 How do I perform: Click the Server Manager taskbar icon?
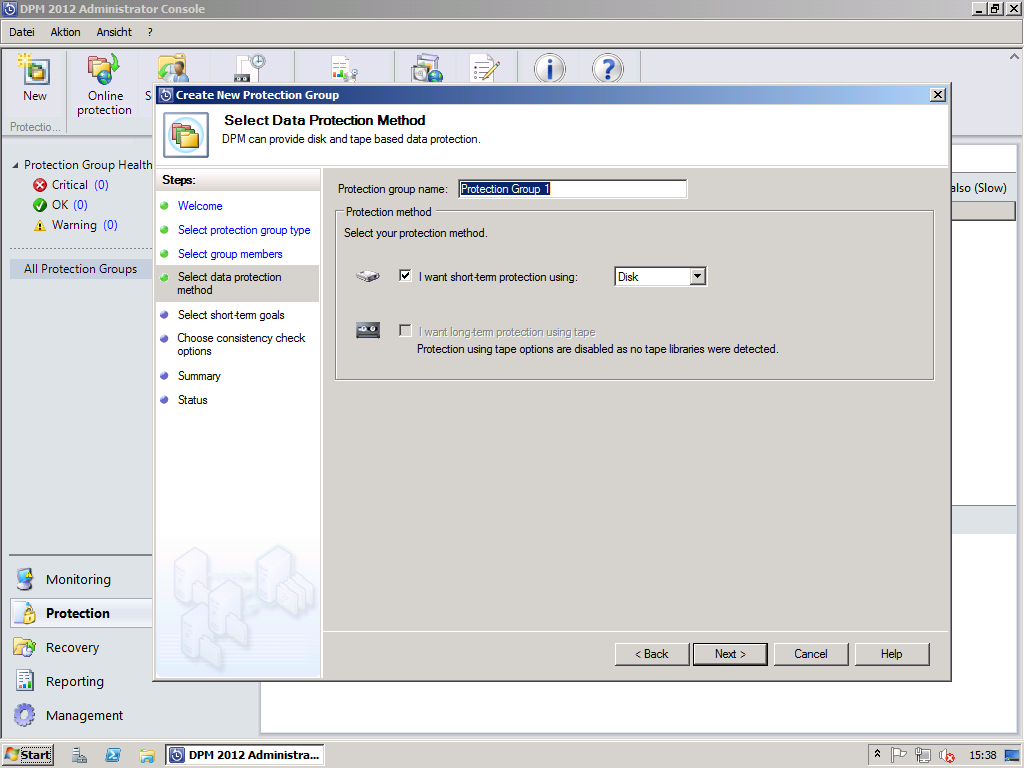point(79,756)
